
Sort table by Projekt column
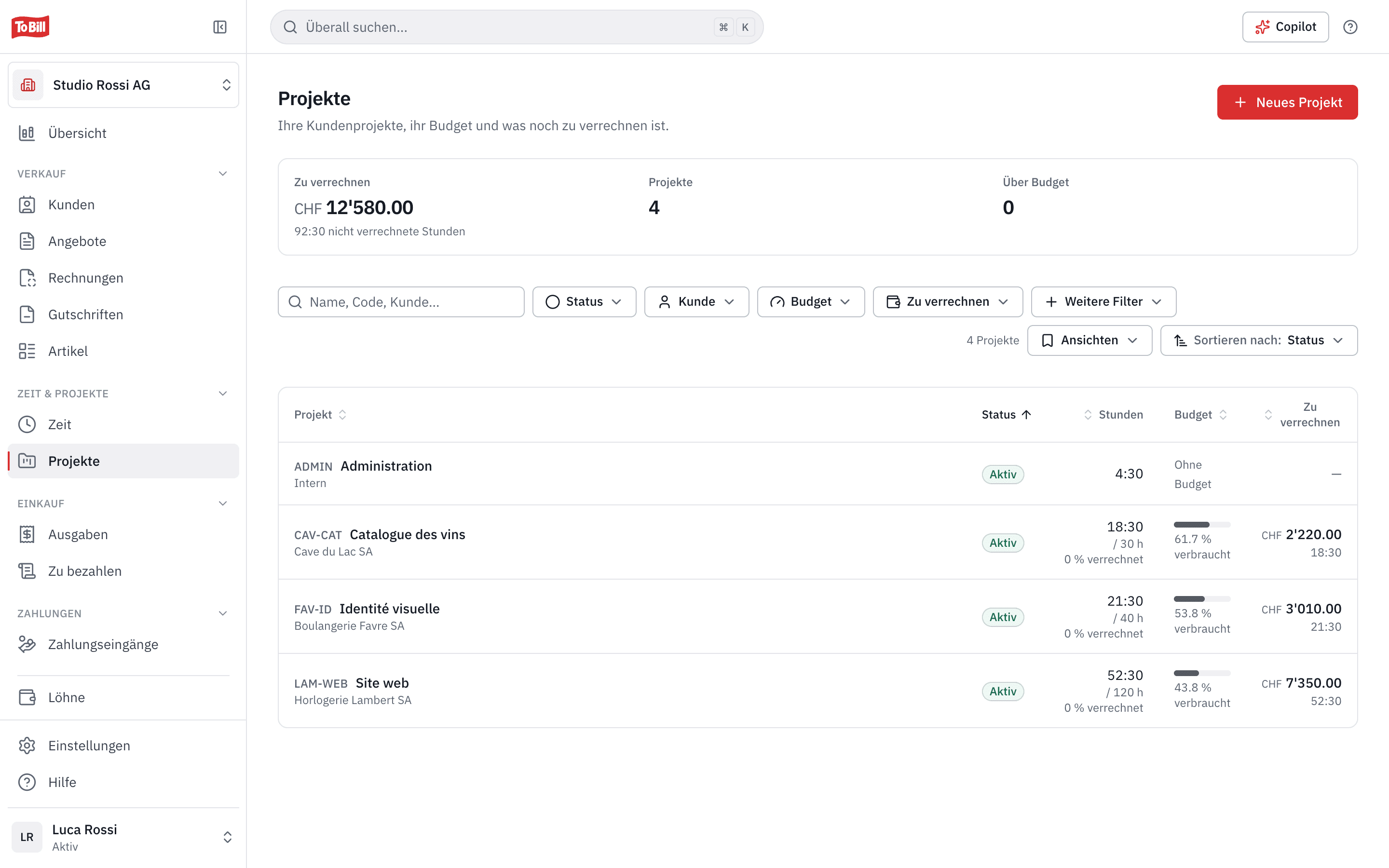(320, 415)
